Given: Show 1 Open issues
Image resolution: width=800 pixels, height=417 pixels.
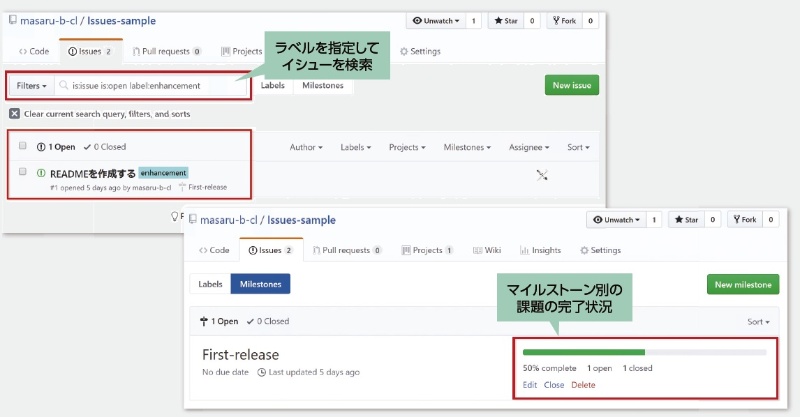Looking at the screenshot, I should 56,147.
